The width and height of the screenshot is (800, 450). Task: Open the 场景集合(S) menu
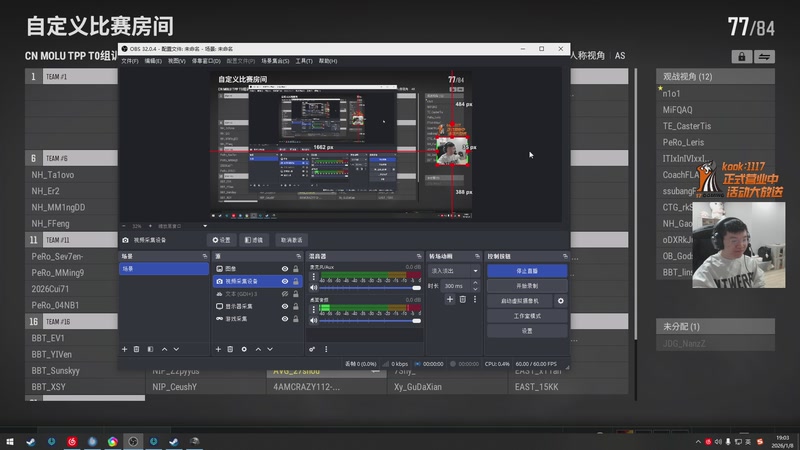275,61
